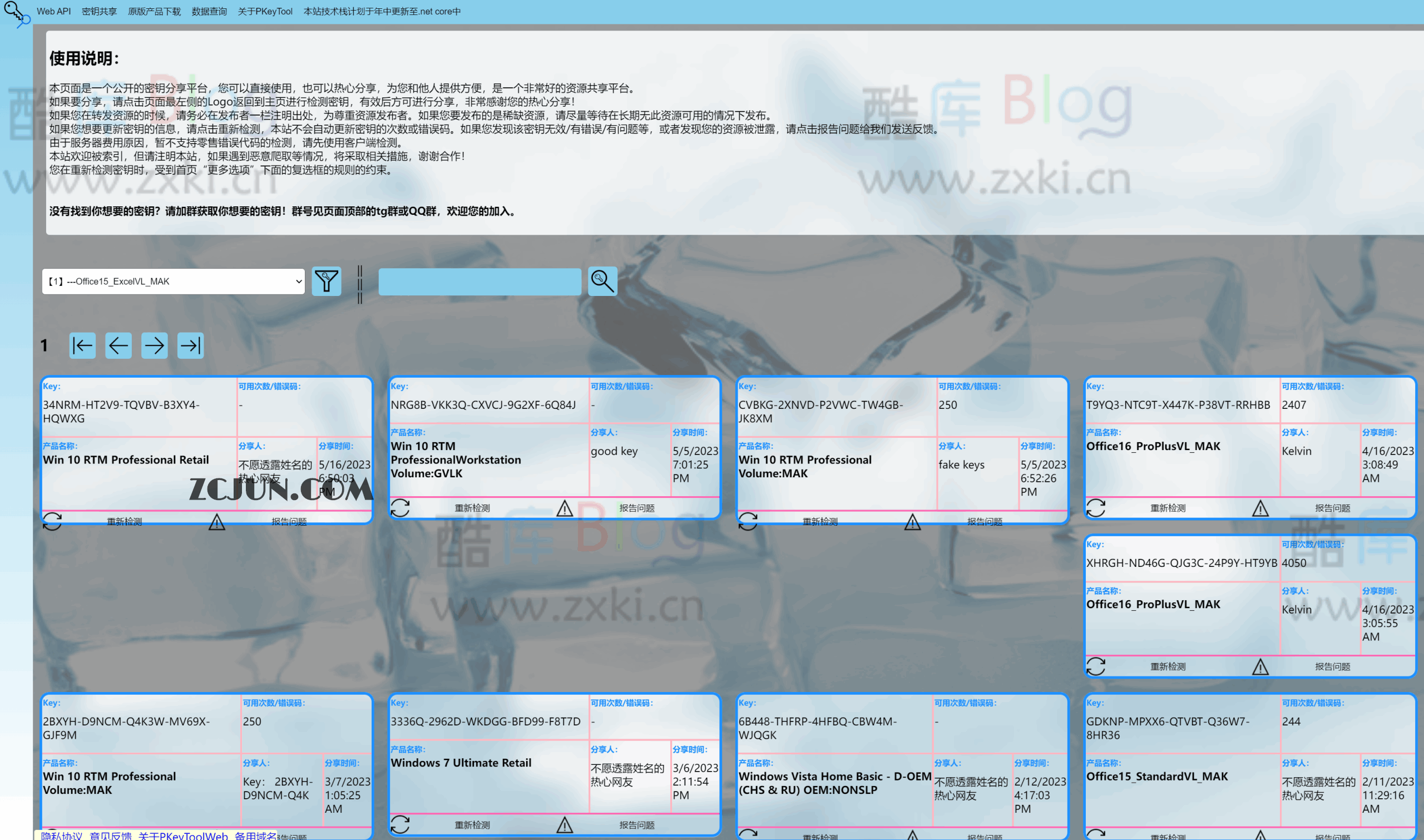Select key text GDKNP-MPXX6-QTVBT-Q36W7-8HR36
This screenshot has height=840, width=1424.
1168,728
